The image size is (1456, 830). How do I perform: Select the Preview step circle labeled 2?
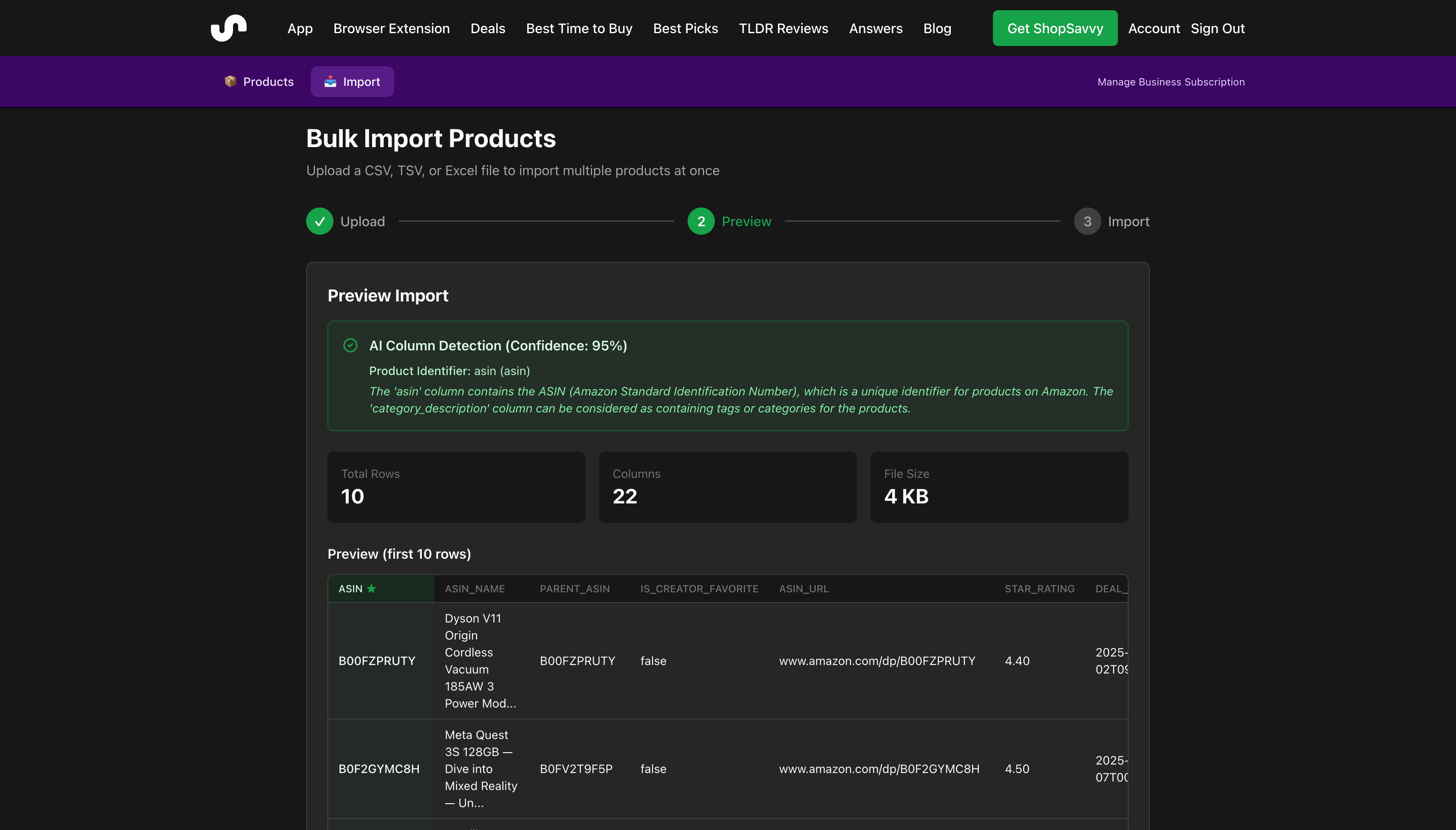701,221
